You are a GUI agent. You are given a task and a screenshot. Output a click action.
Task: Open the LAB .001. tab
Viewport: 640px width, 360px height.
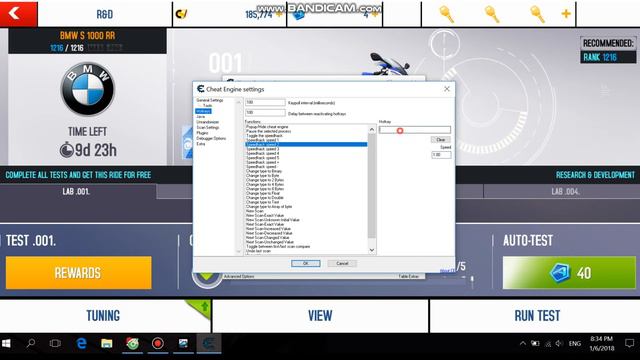[76, 191]
